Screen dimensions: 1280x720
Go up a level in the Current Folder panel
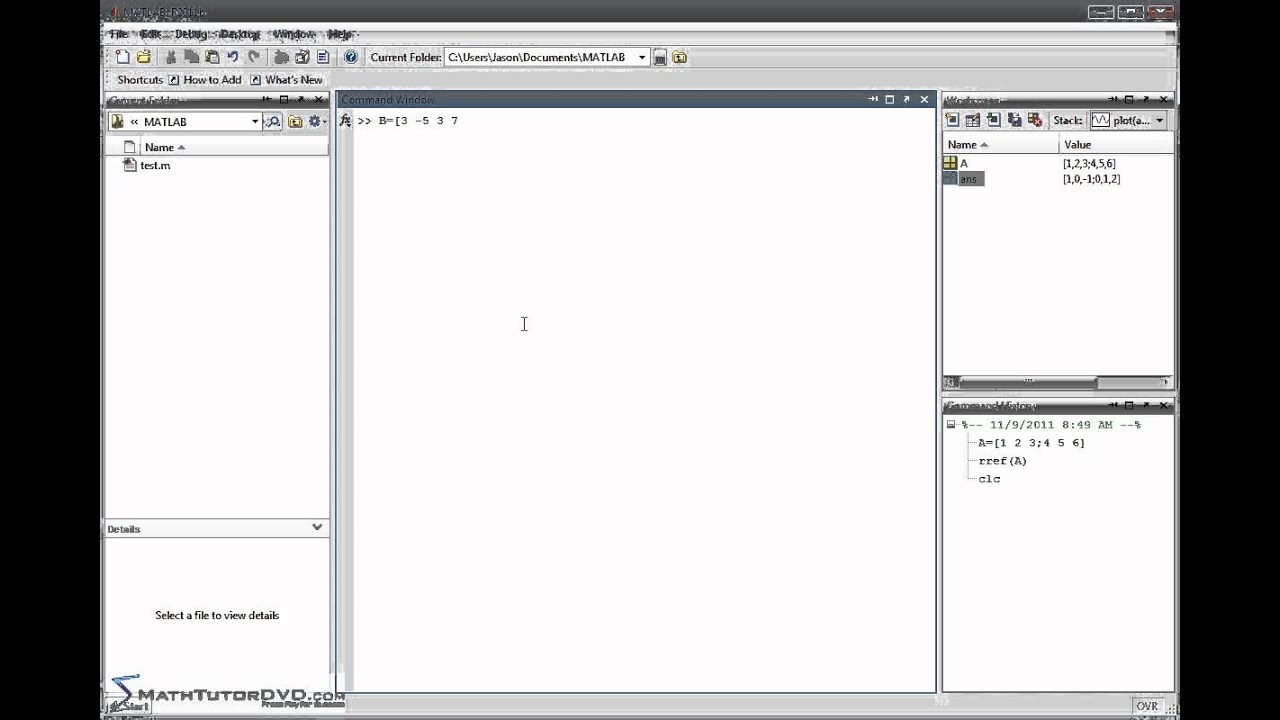(295, 122)
